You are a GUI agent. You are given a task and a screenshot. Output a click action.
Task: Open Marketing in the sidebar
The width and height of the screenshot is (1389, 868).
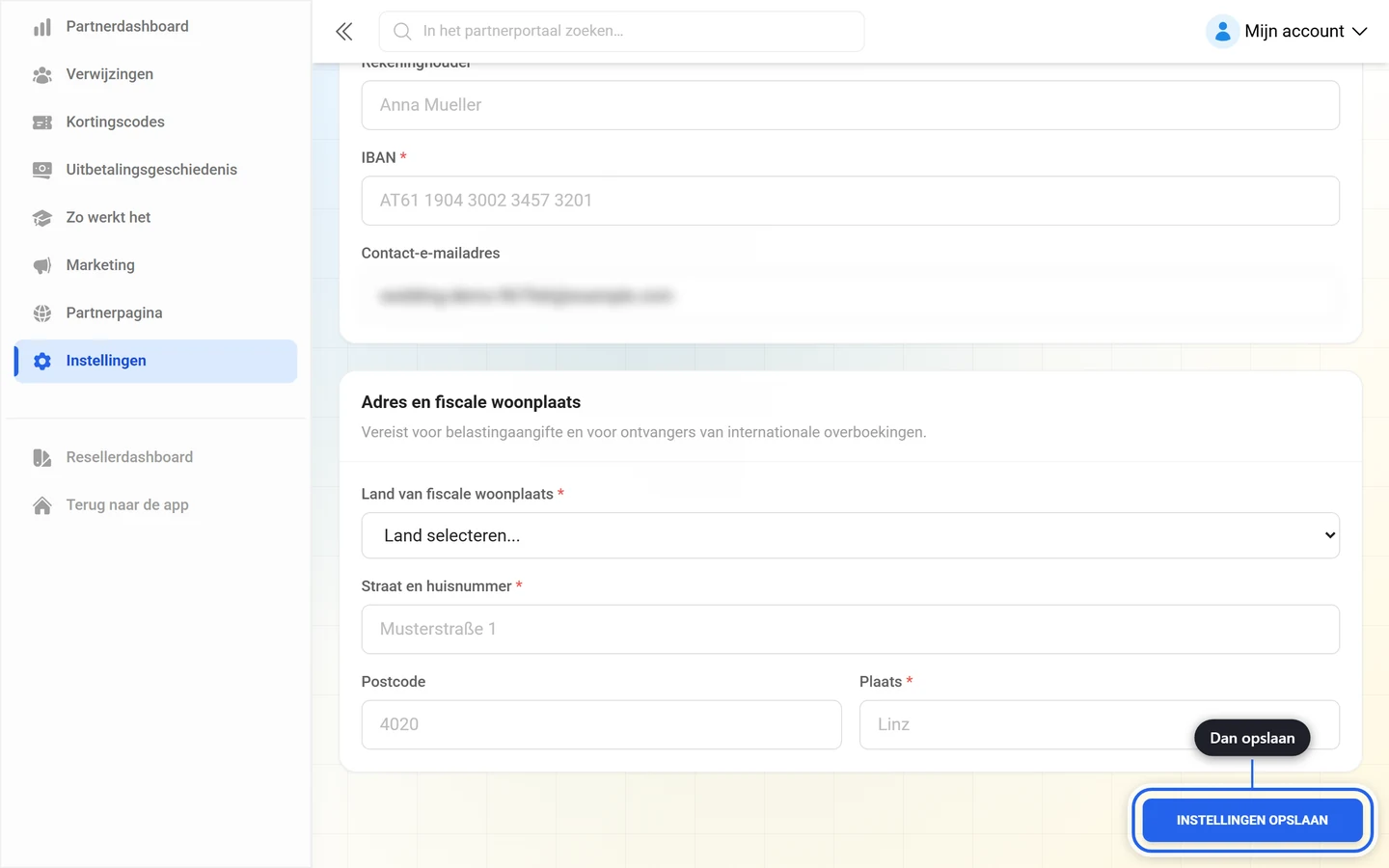click(155, 265)
